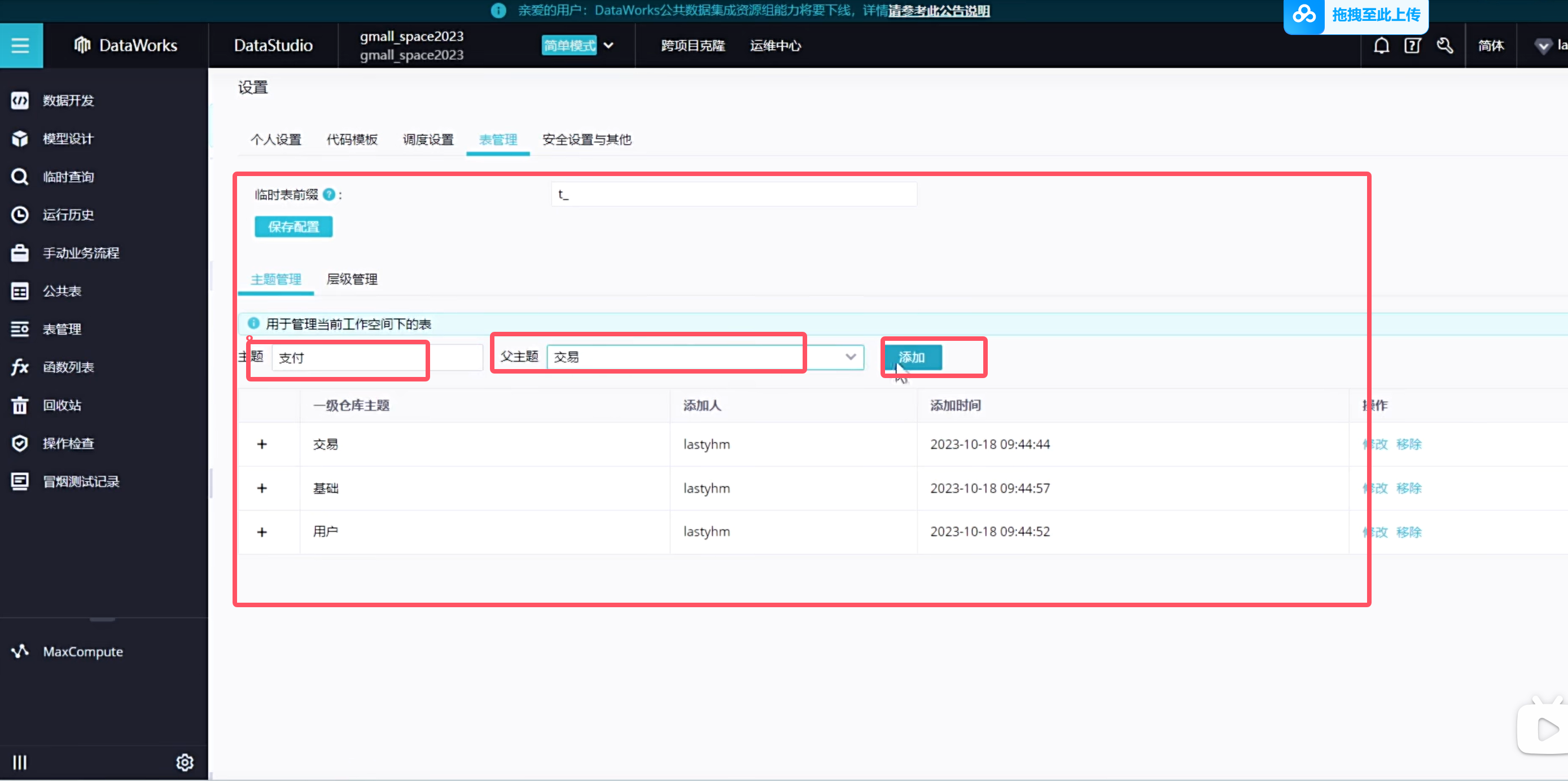The image size is (1568, 781).
Task: Open the 简单模式 workspace dropdown
Action: click(x=608, y=46)
